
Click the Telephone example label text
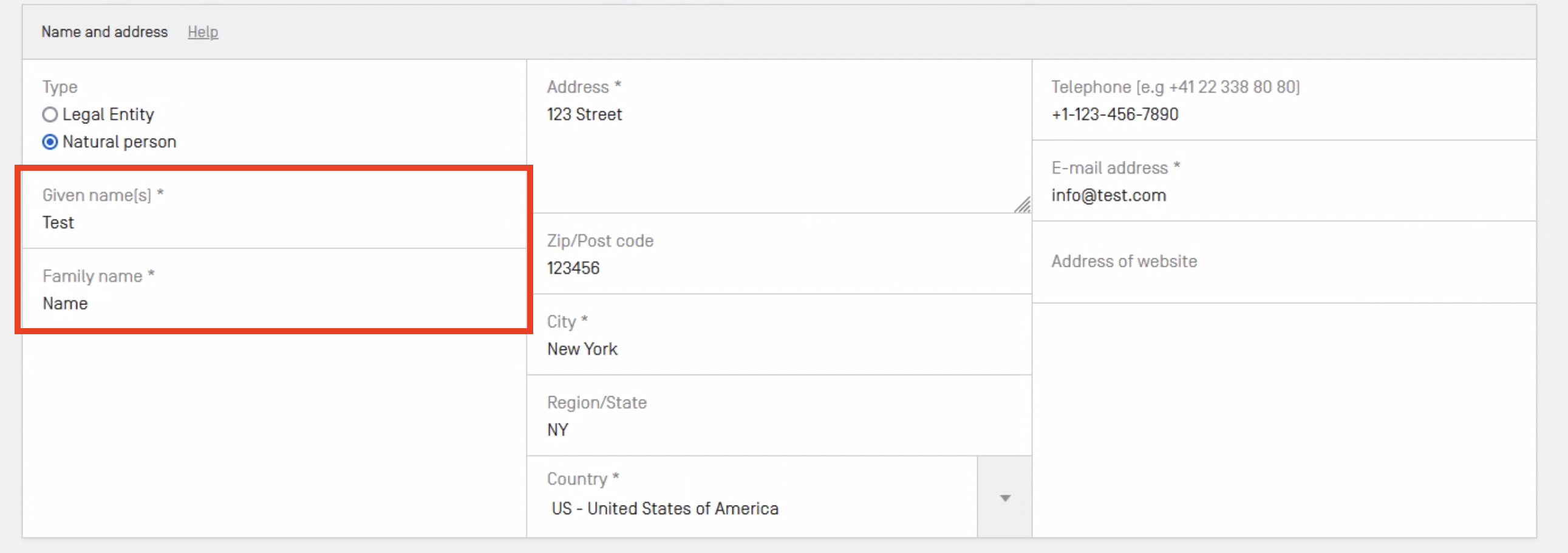click(1174, 87)
